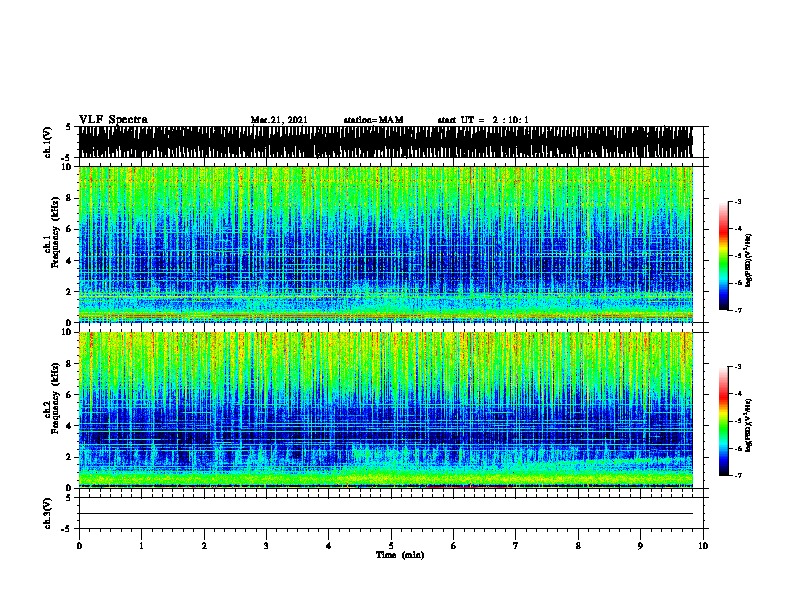Click the "ch.2 Frequency (kHz)" axis label

coord(51,398)
